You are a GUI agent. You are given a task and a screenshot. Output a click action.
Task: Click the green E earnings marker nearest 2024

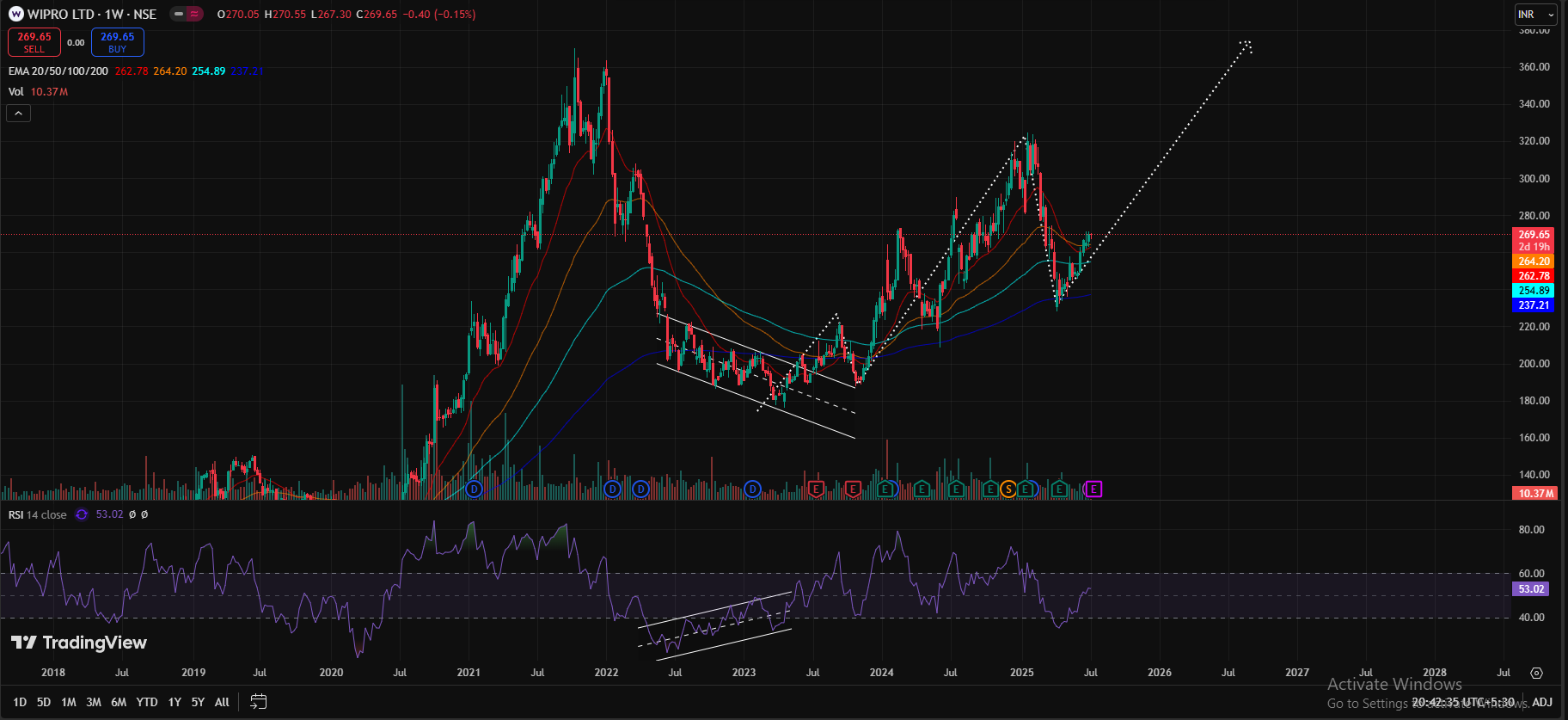click(x=886, y=489)
